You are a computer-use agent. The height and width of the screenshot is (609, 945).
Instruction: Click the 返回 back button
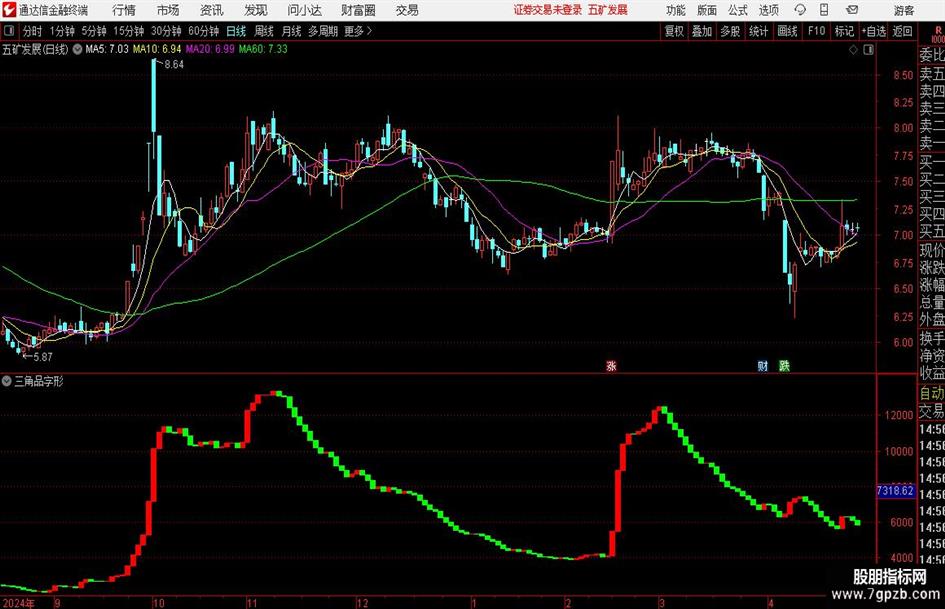903,31
